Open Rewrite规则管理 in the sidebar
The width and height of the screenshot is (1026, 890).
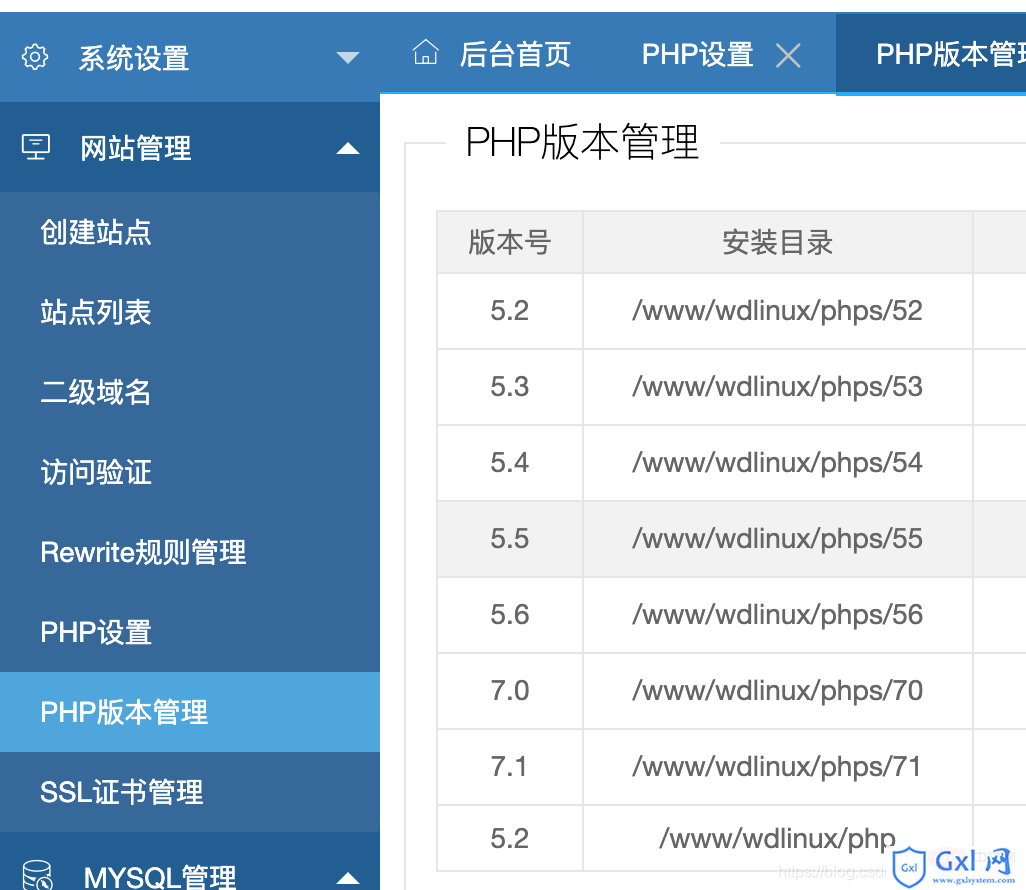coord(190,552)
